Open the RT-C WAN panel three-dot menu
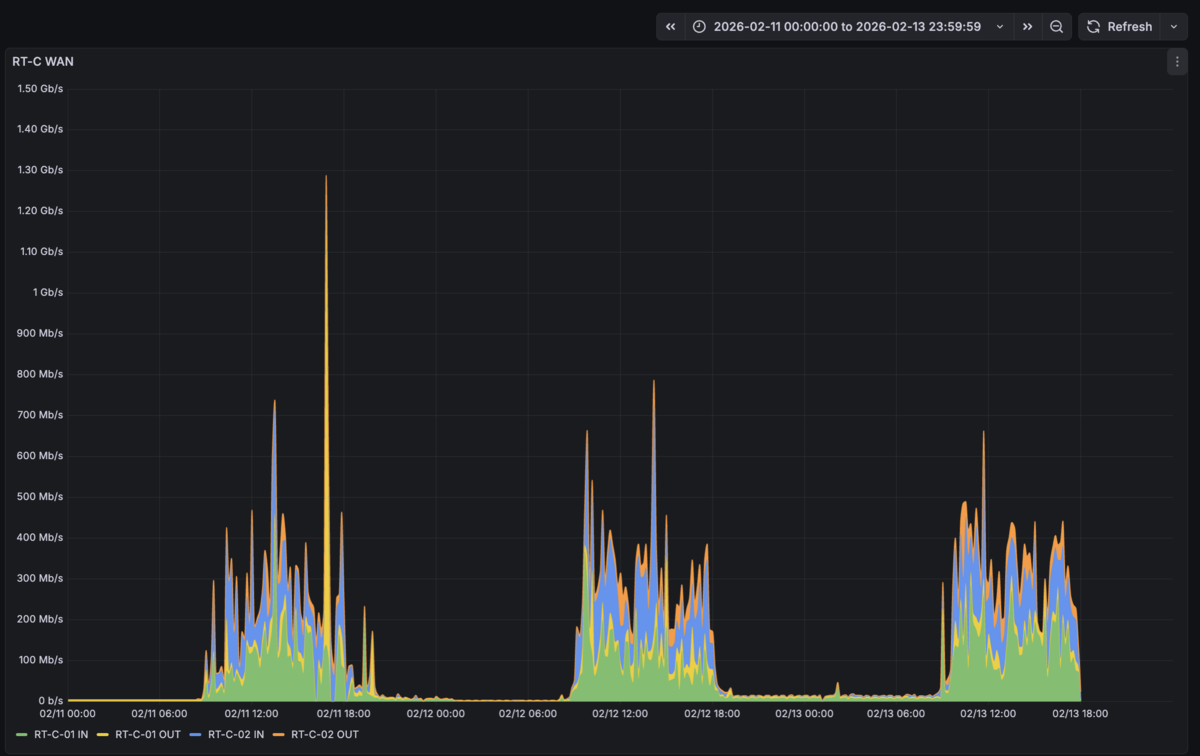 coord(1177,62)
